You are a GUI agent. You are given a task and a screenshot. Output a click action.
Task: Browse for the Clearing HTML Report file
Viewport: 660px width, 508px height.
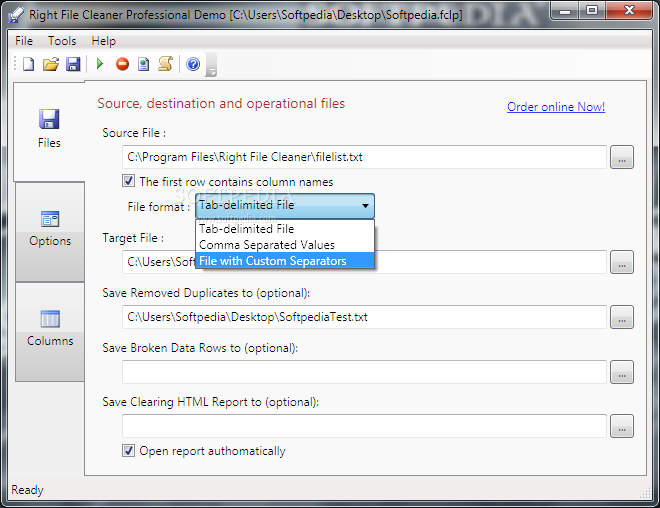[622, 426]
